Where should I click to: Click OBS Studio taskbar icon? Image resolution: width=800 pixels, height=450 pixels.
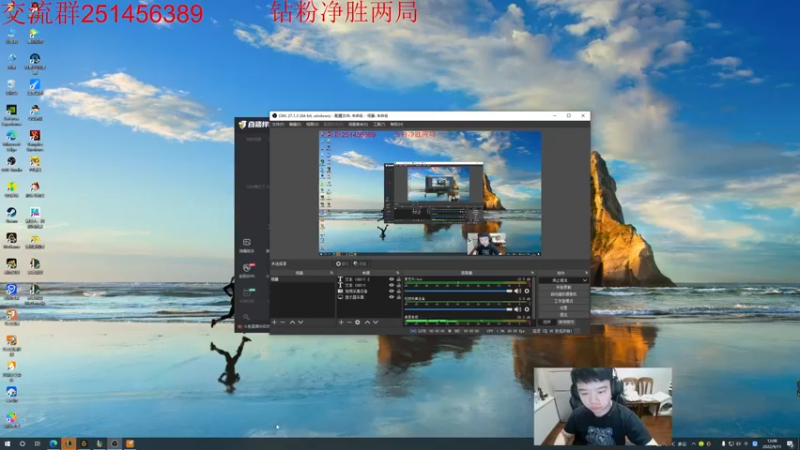(114, 443)
